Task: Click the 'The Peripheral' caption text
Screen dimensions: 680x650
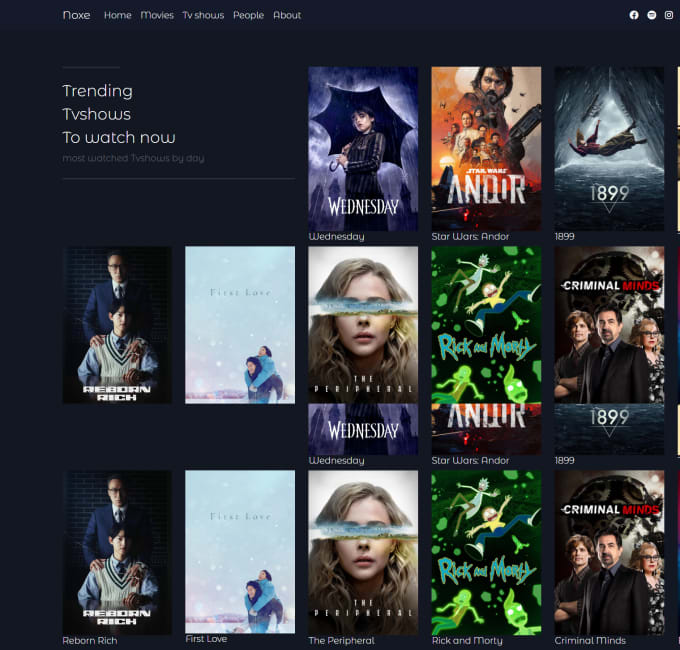Action: click(341, 640)
